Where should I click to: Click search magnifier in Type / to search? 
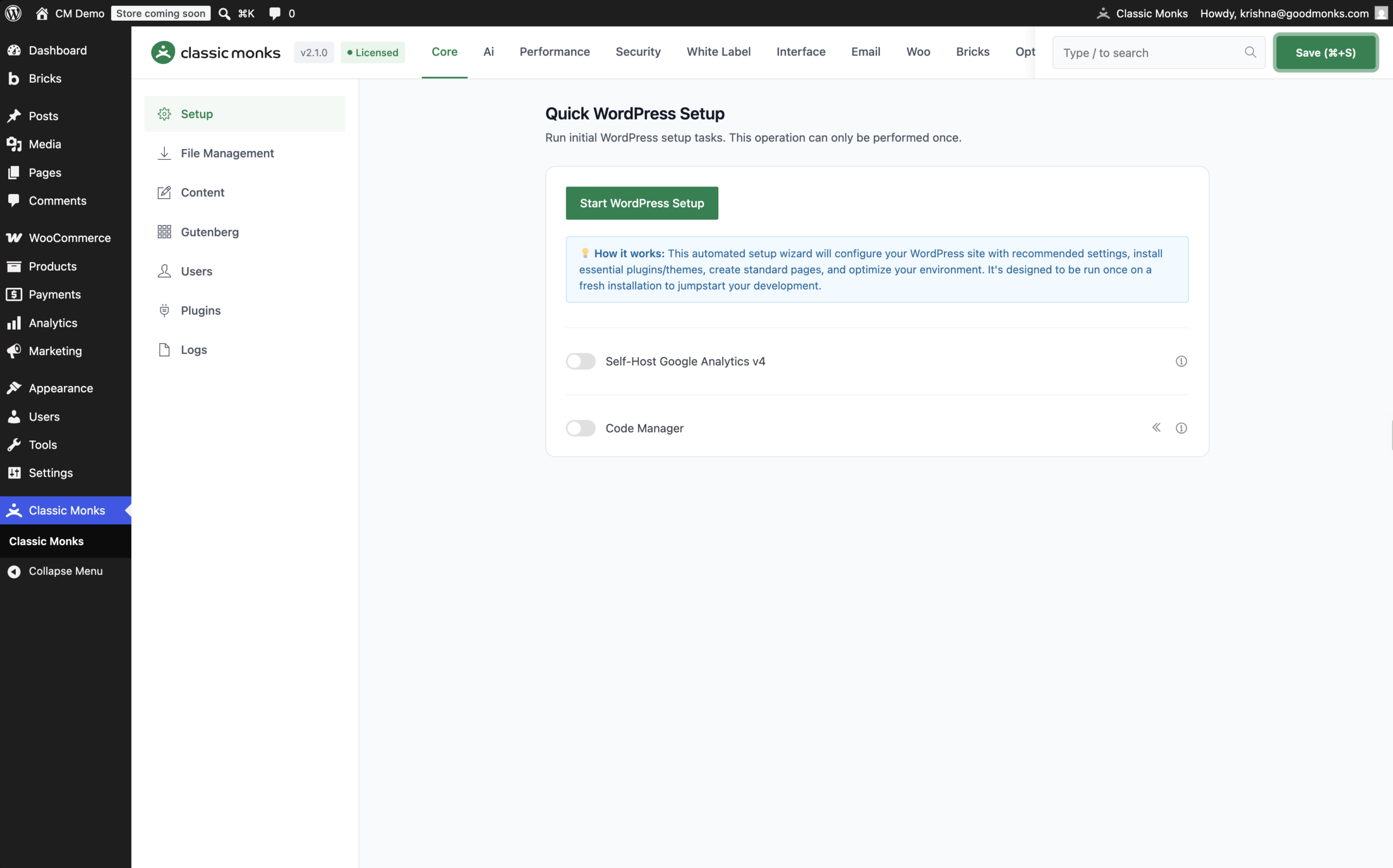[x=1249, y=52]
